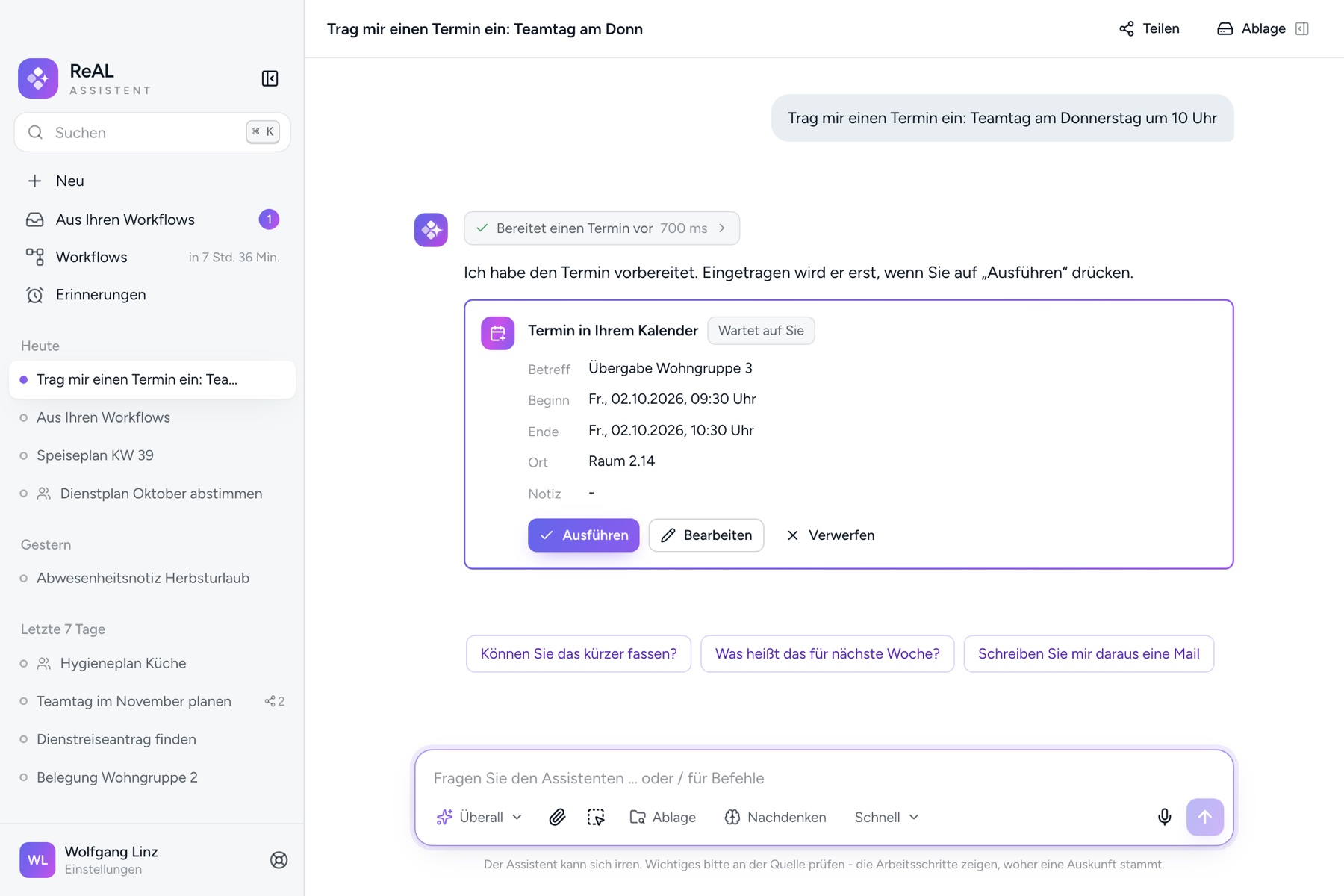Viewport: 1344px width, 896px height.
Task: Open chat 'Dienstplan Oktober abstimmen'
Action: coord(152,494)
